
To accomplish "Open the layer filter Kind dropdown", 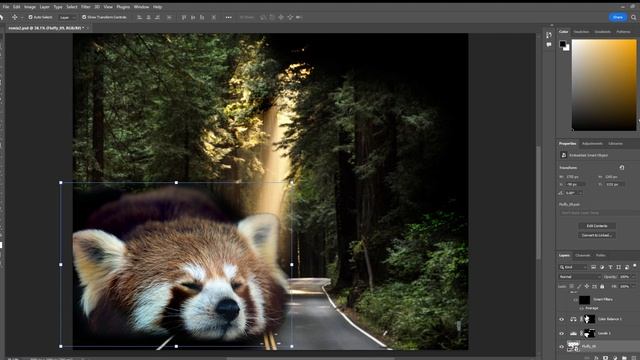I will coord(573,267).
